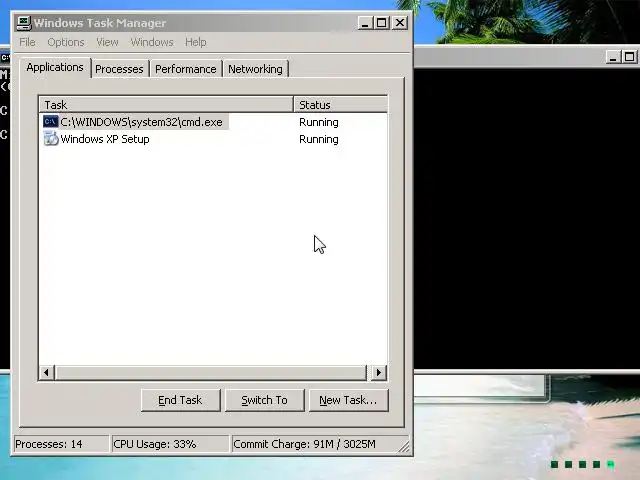640x480 pixels.
Task: Minimize the Windows Task Manager window
Action: point(365,23)
